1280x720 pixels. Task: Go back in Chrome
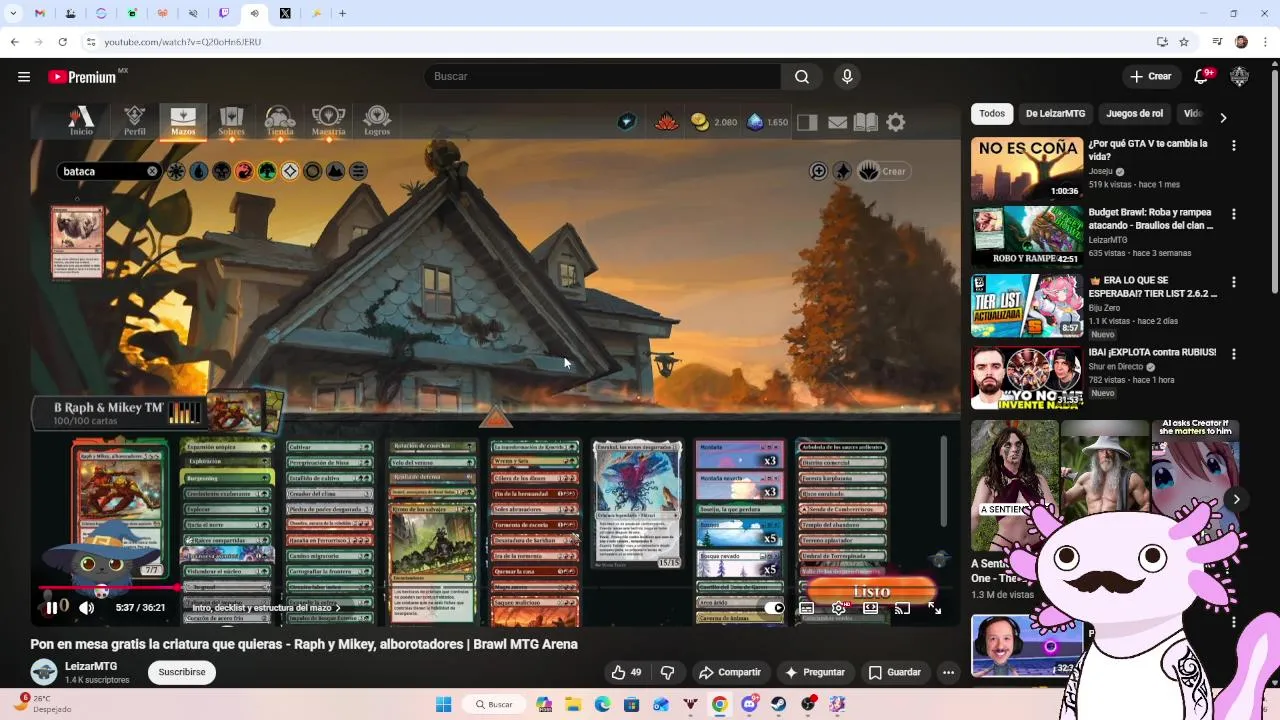[x=14, y=42]
